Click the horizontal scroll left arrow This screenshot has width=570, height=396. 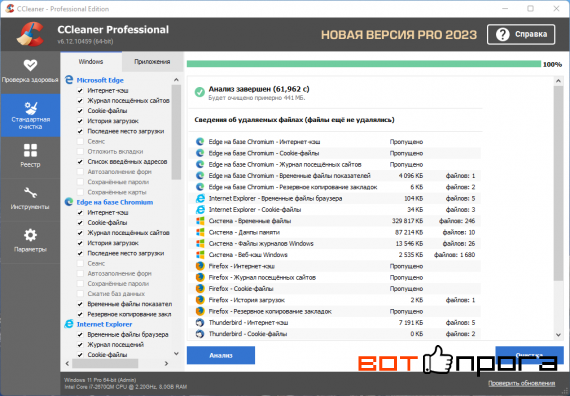67,363
